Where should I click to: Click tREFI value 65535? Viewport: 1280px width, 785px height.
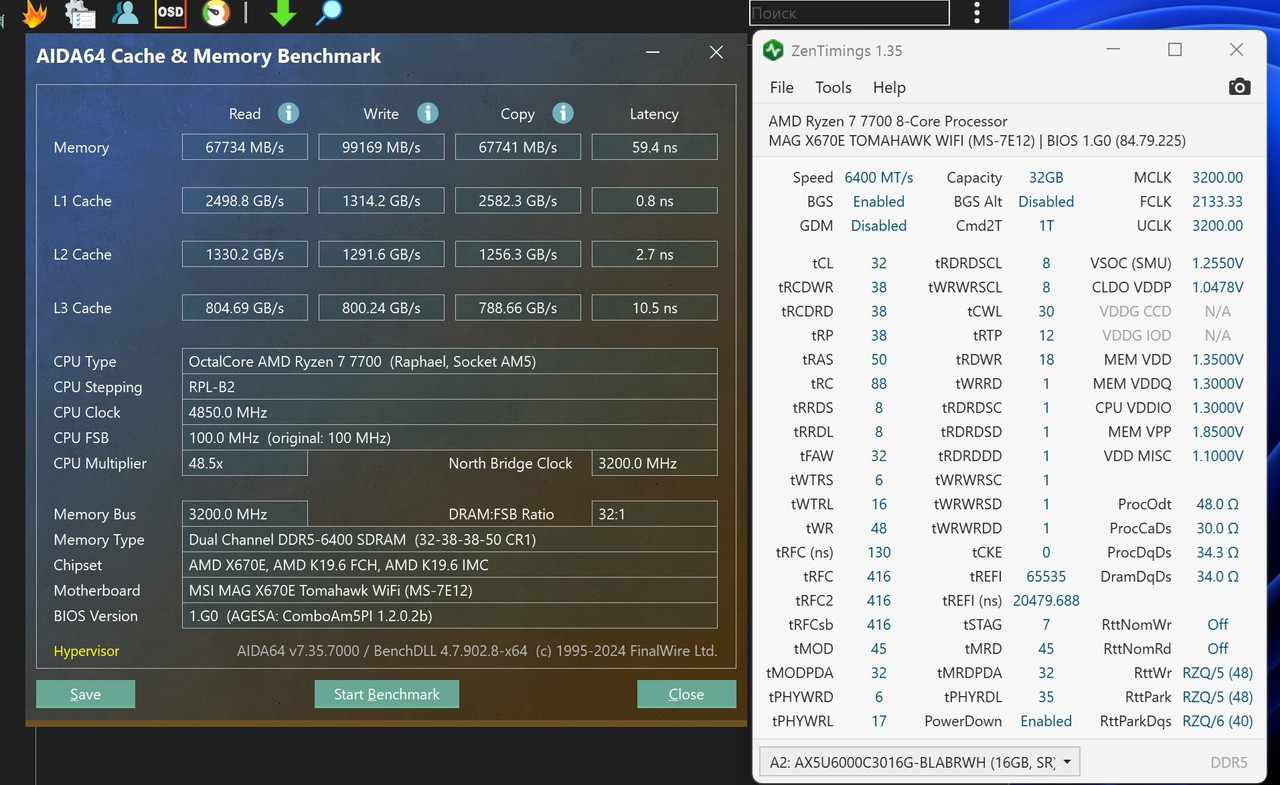[1046, 576]
